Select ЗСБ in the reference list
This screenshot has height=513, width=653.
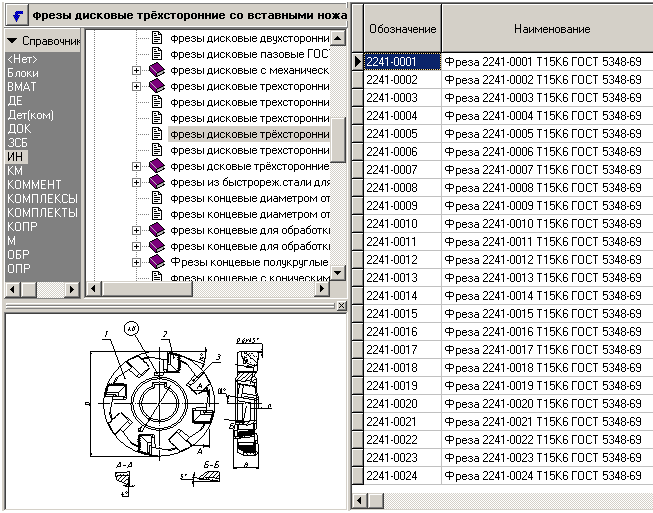coord(17,143)
